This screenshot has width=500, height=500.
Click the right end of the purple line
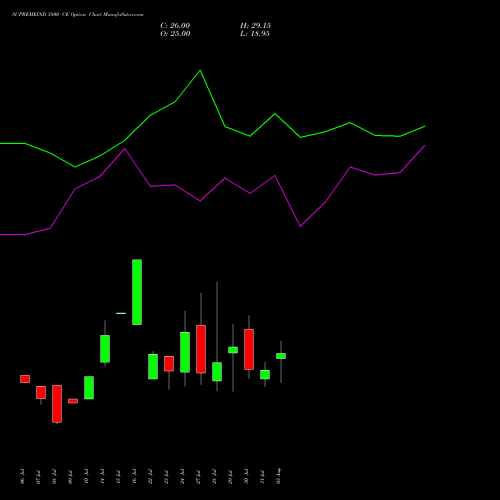coord(425,146)
